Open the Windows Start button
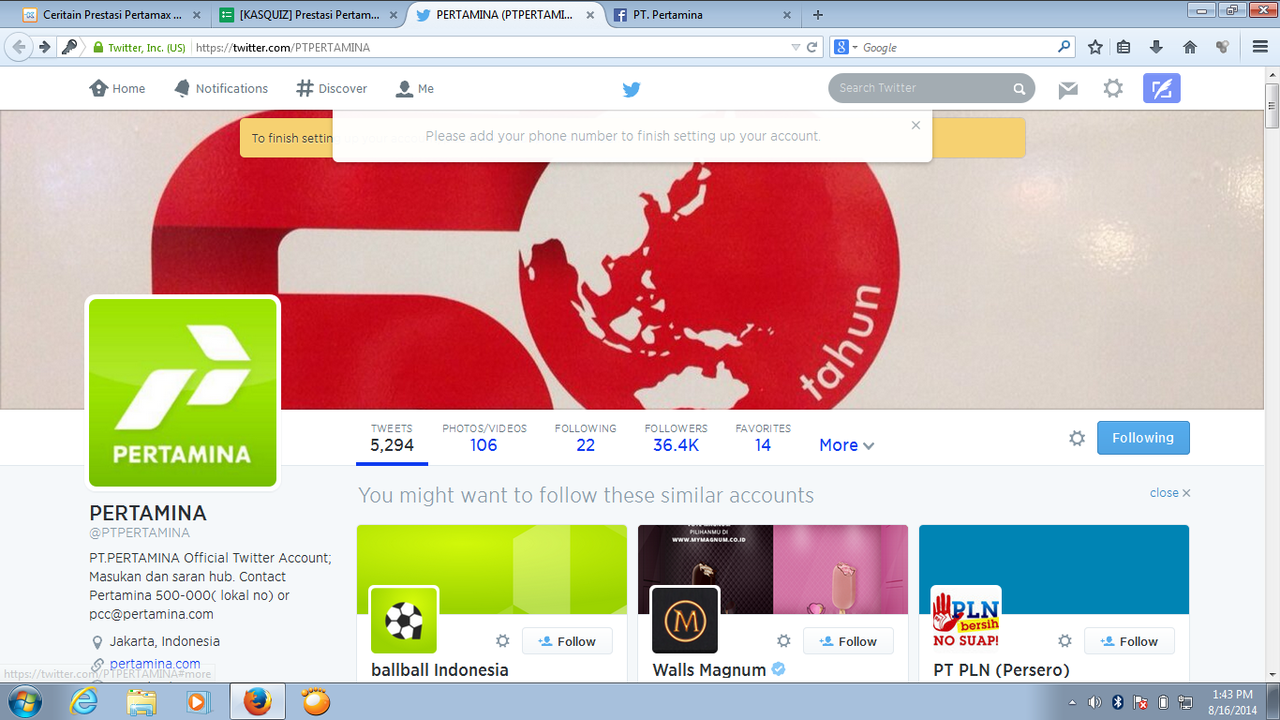 point(23,702)
